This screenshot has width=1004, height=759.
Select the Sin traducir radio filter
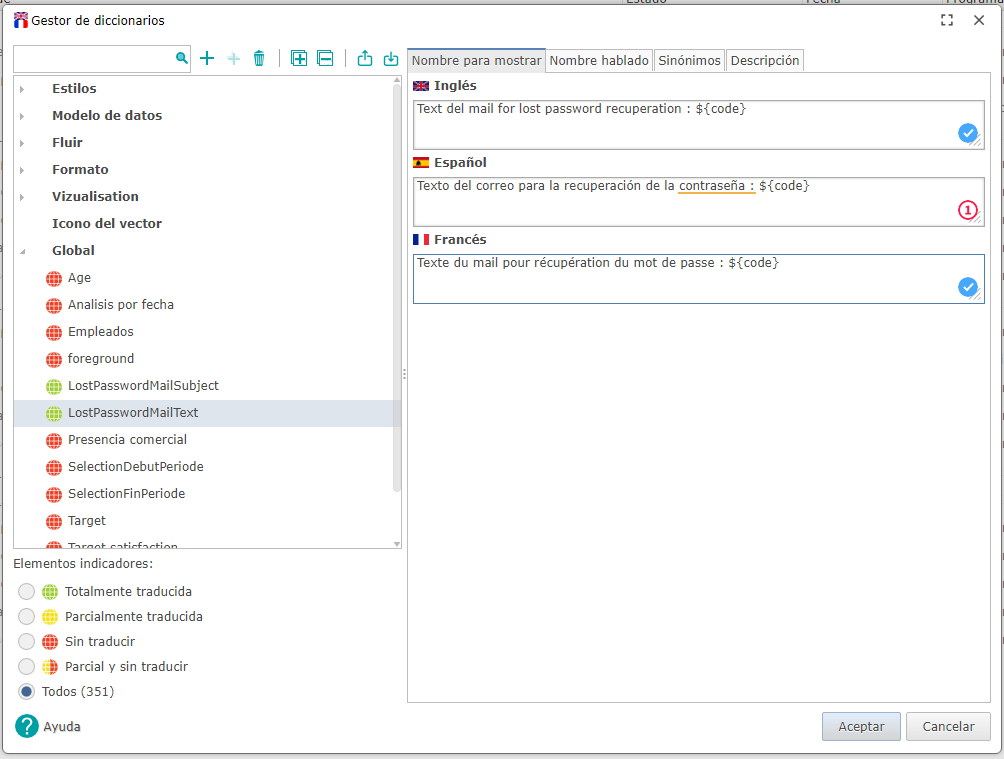pyautogui.click(x=26, y=641)
